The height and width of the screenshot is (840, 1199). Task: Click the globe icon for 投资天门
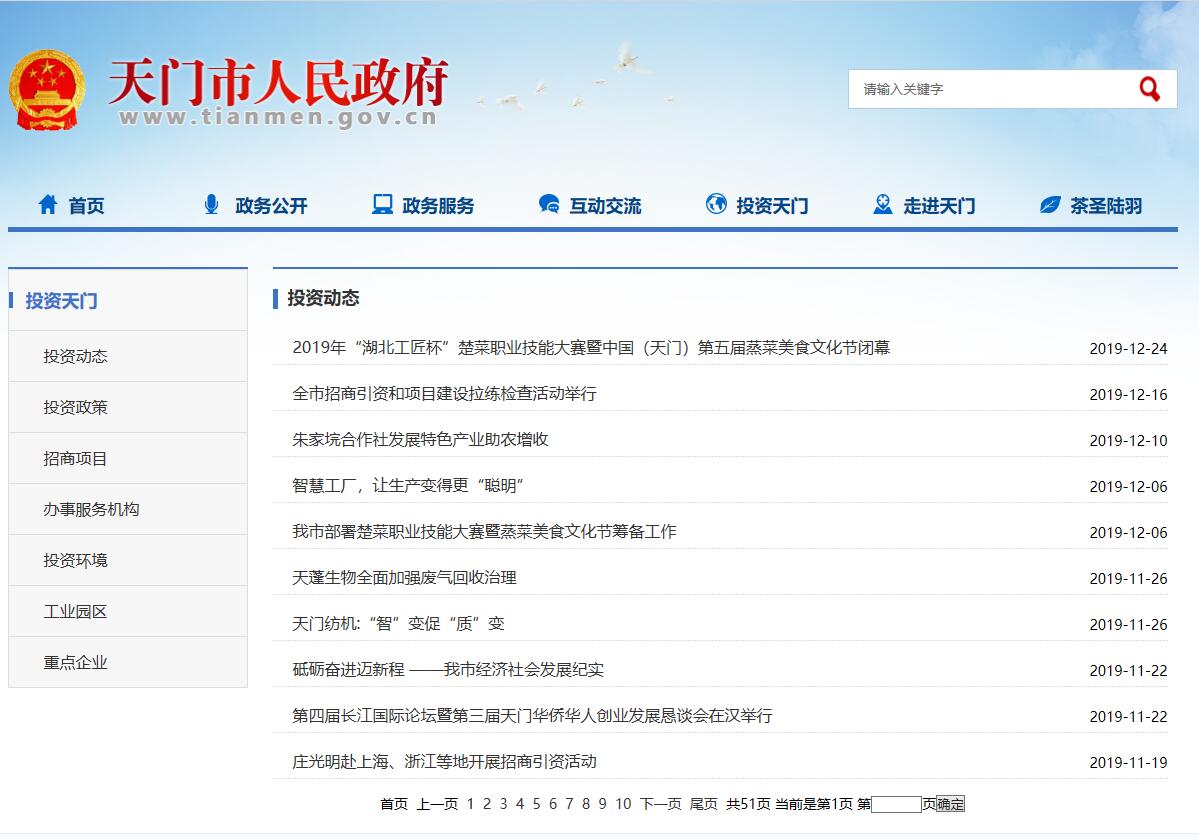(716, 205)
